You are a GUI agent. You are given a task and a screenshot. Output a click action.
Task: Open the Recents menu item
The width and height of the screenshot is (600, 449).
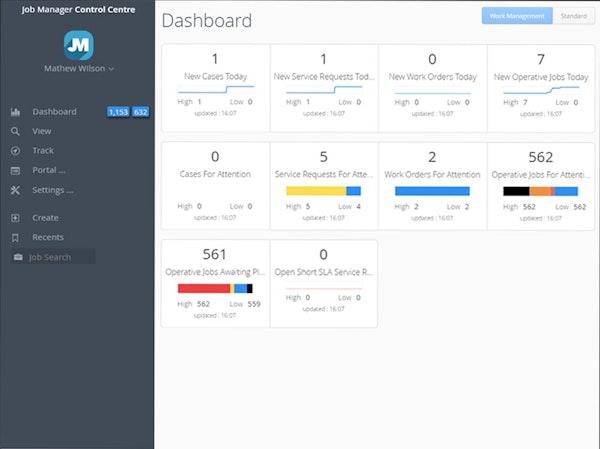pos(47,238)
